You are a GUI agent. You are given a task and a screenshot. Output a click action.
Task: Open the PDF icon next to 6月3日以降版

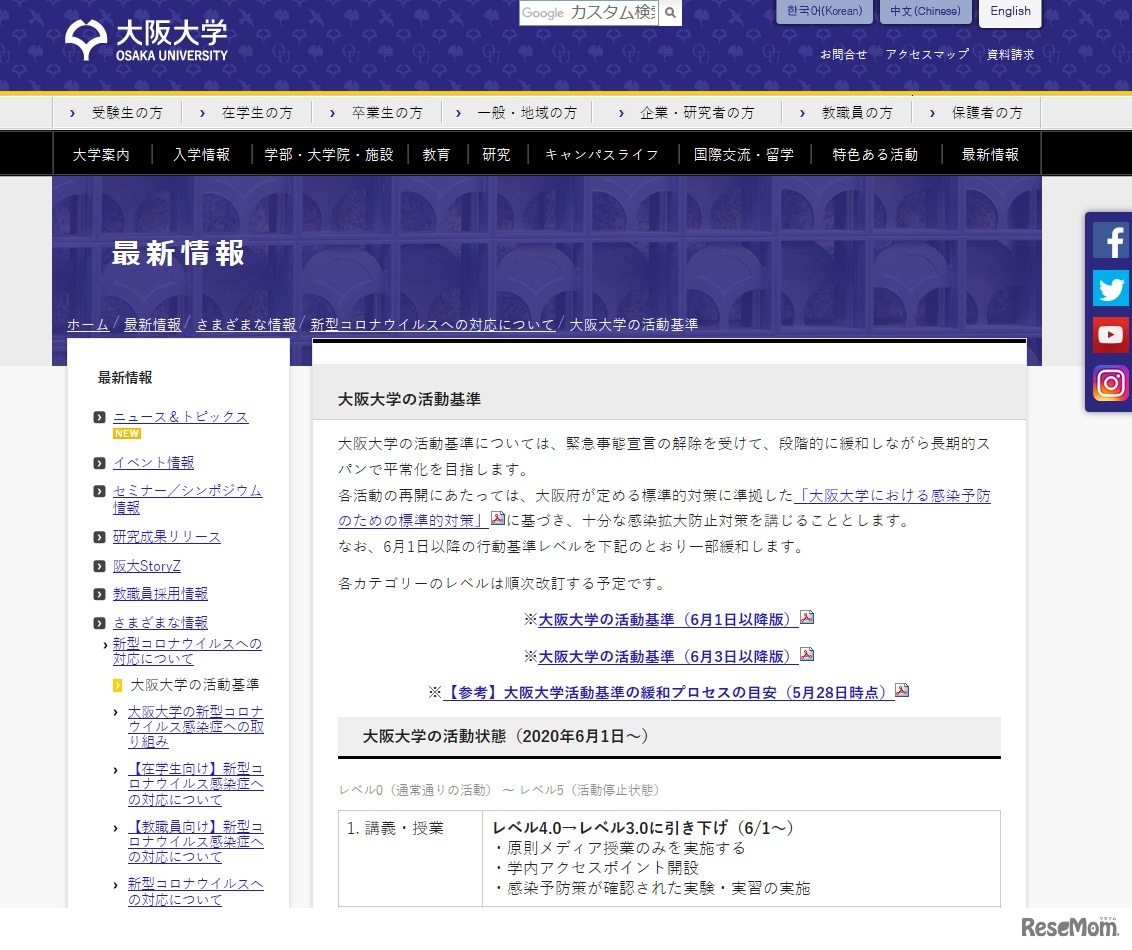pos(806,654)
